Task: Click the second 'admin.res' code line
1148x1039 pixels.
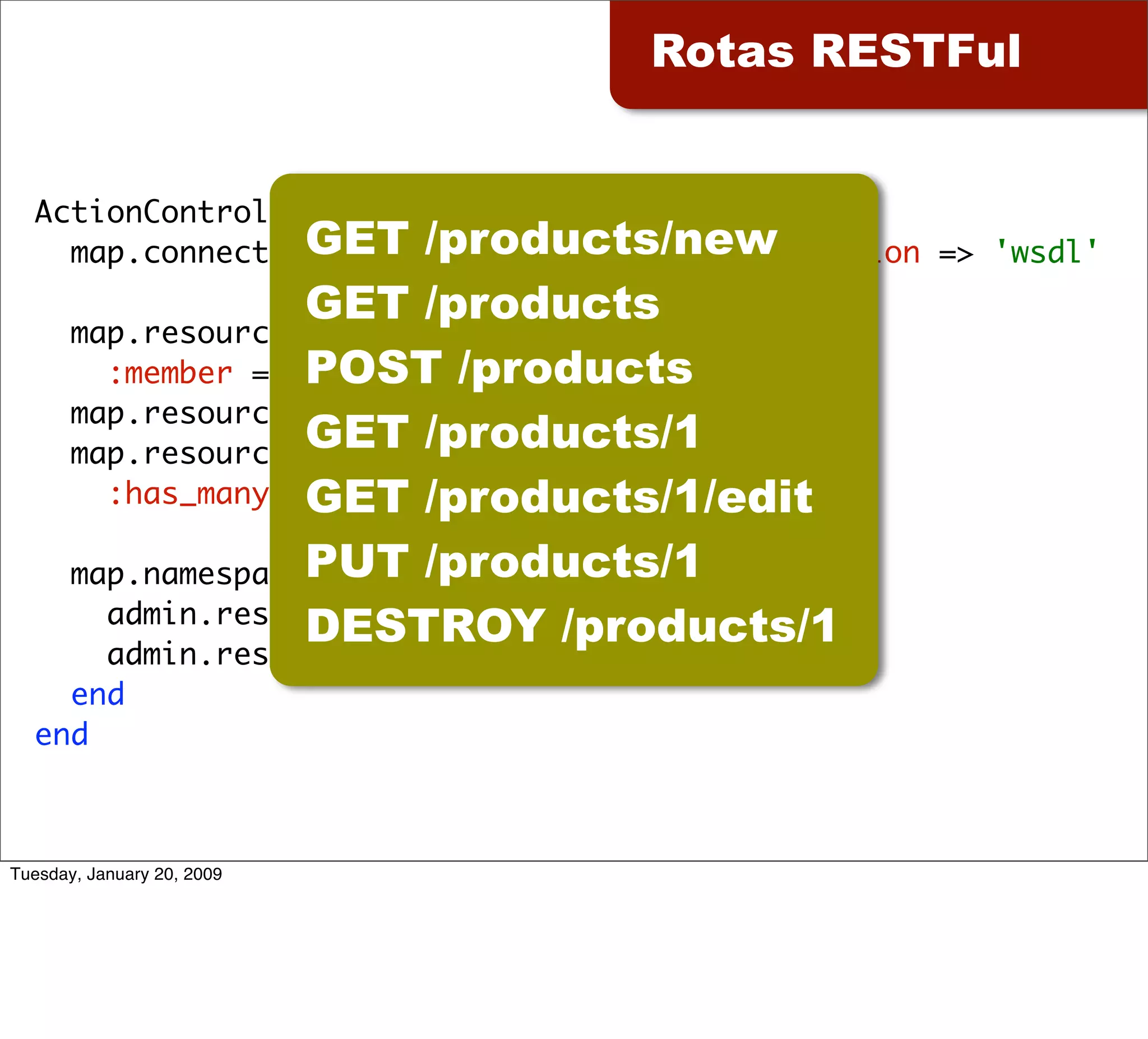Action: click(x=187, y=654)
